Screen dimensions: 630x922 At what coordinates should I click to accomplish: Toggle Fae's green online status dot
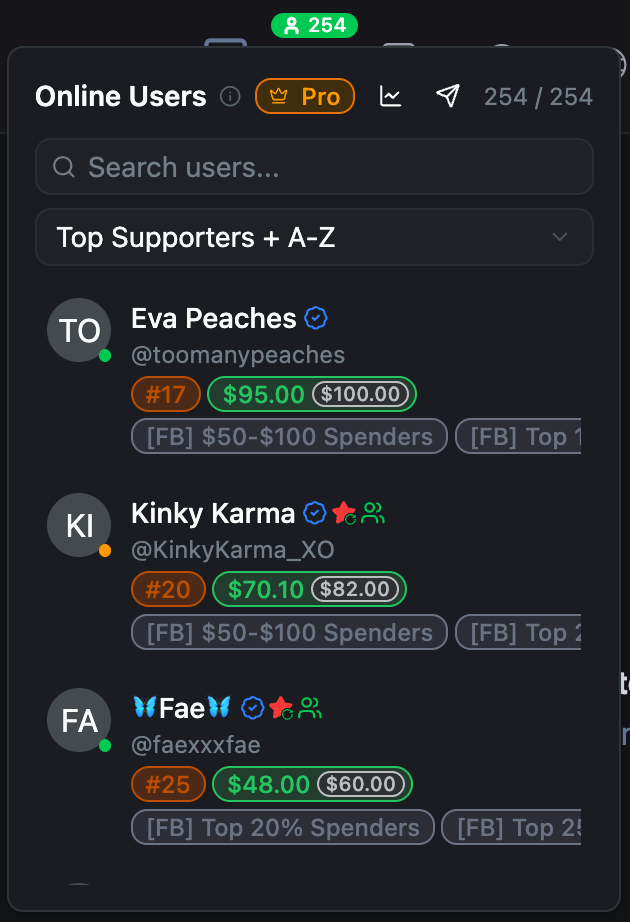click(x=104, y=744)
